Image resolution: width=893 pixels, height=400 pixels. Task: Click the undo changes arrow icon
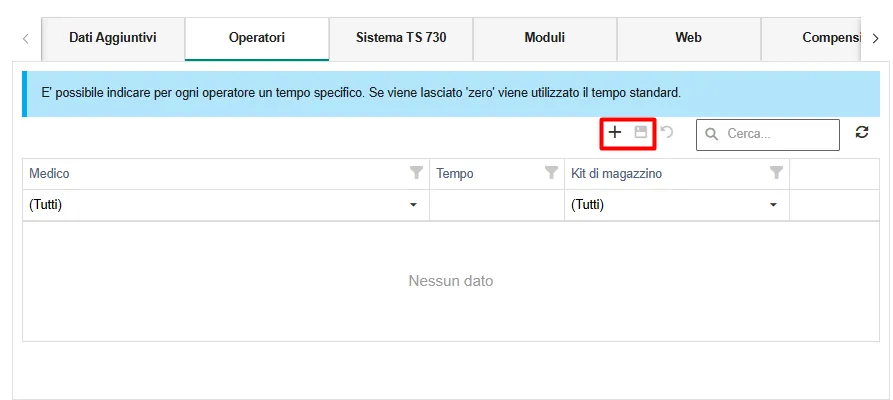[x=667, y=133]
